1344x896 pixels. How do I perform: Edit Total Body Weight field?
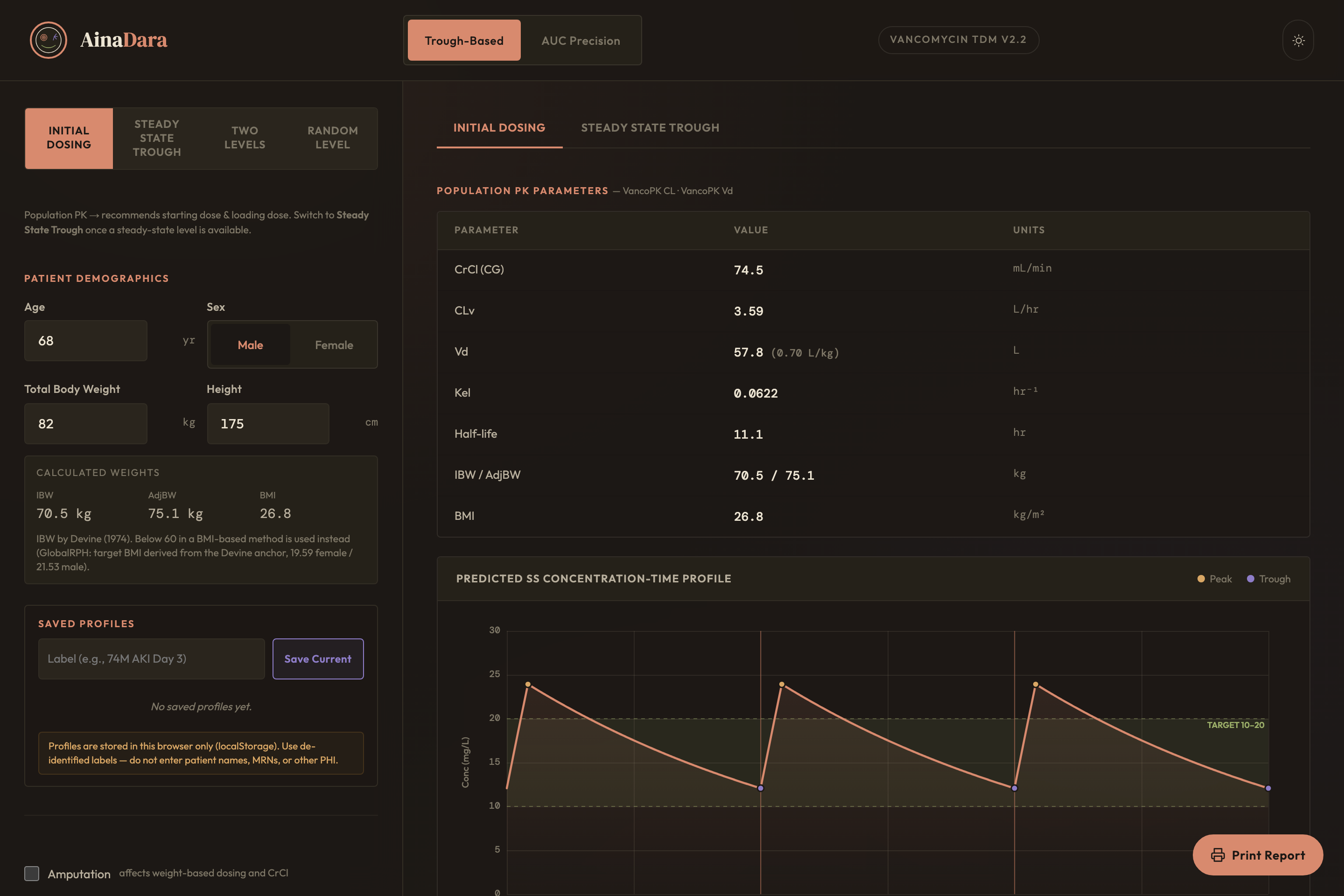(x=86, y=423)
